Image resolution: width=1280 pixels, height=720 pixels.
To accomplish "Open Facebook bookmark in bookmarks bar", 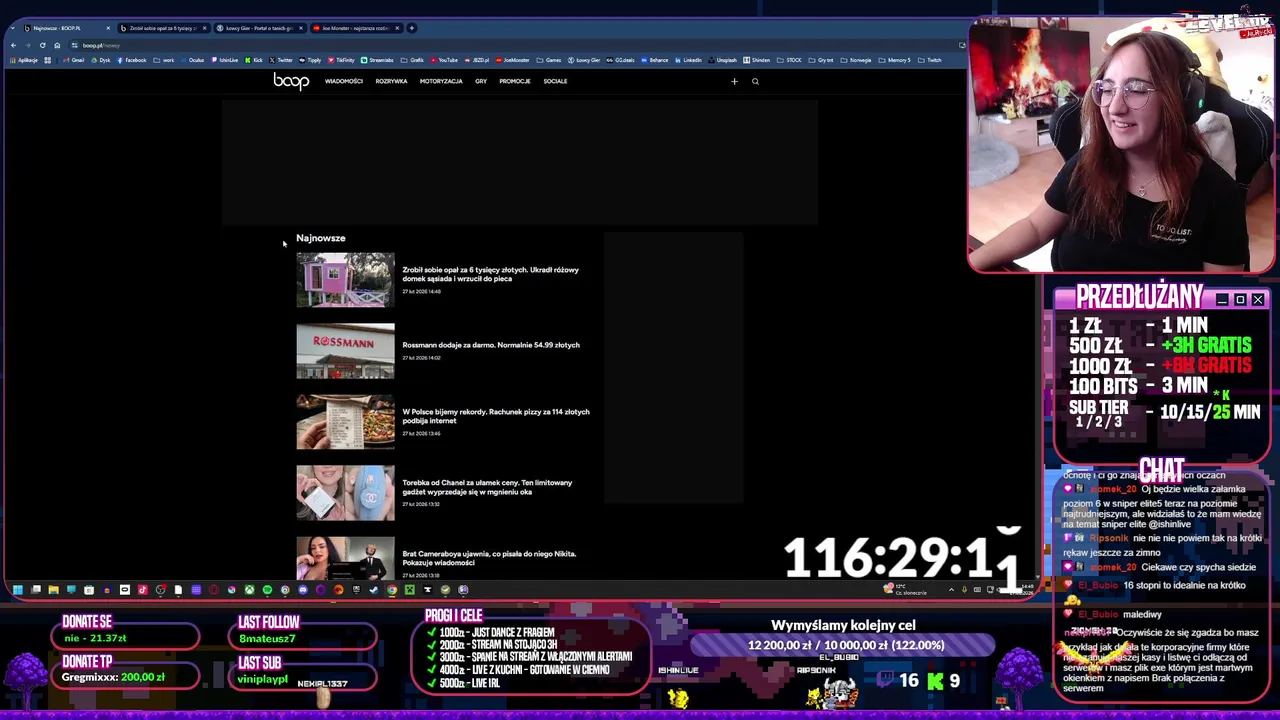I will coord(131,60).
